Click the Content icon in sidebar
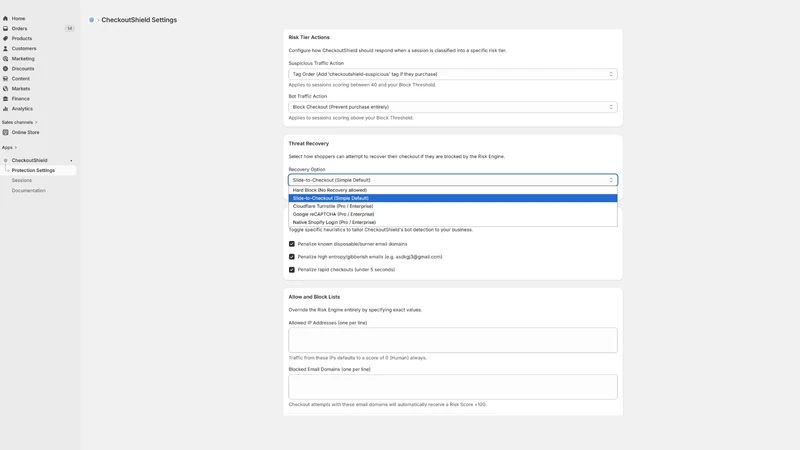Screen dimensions: 800x450 click(6, 79)
